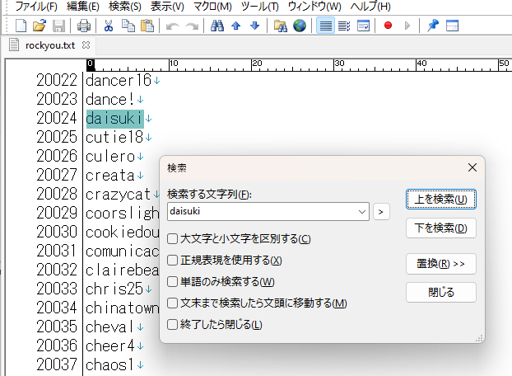Expand the search string history dropdown
The width and height of the screenshot is (512, 376).
(x=362, y=211)
